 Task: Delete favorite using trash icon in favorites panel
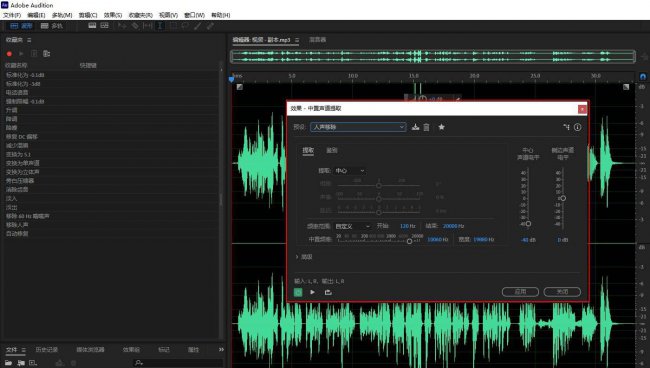(x=34, y=54)
